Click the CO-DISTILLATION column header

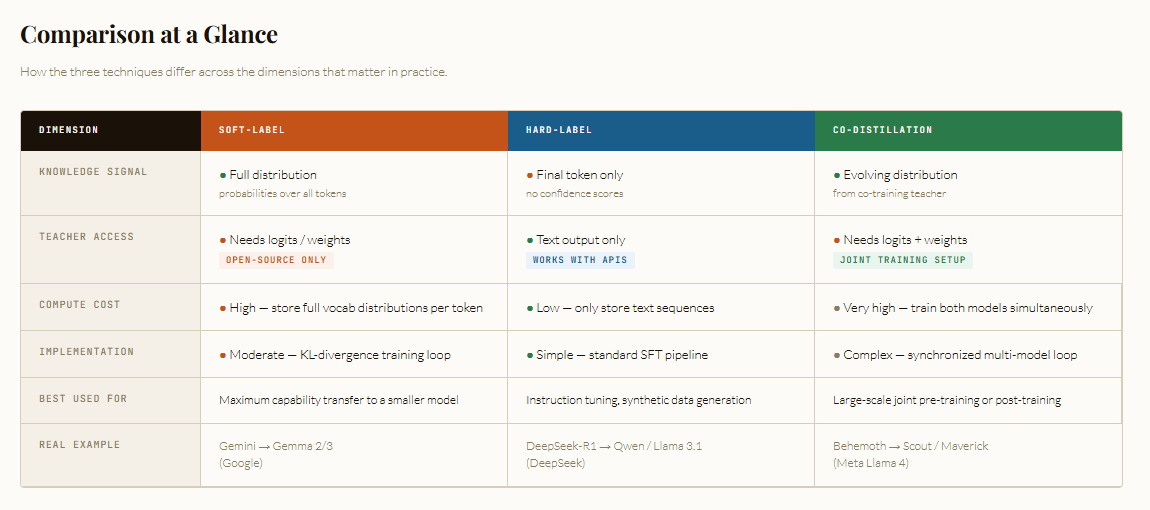tap(968, 131)
